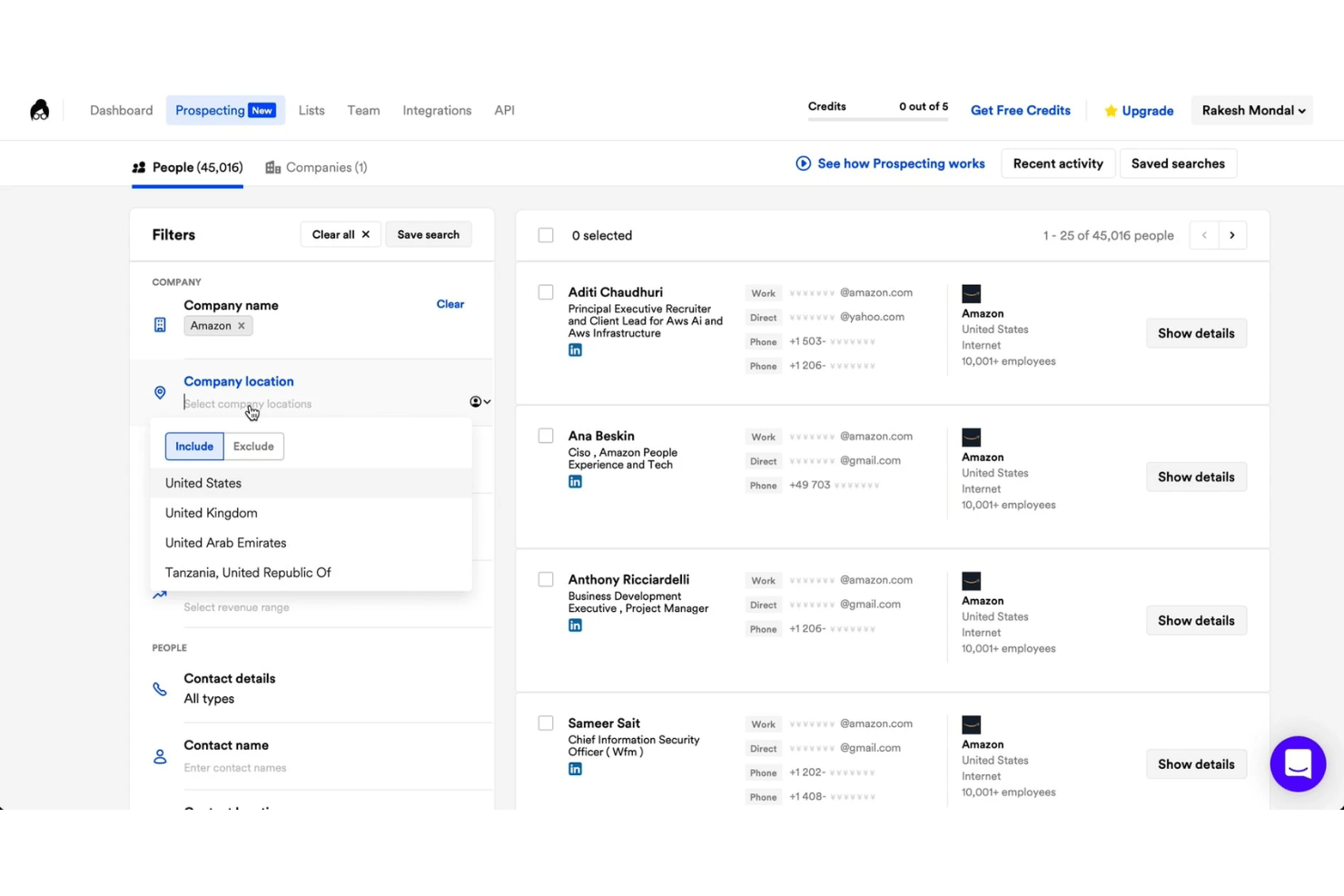1344x896 pixels.
Task: Click the credits usage progress bar
Action: pos(878,119)
